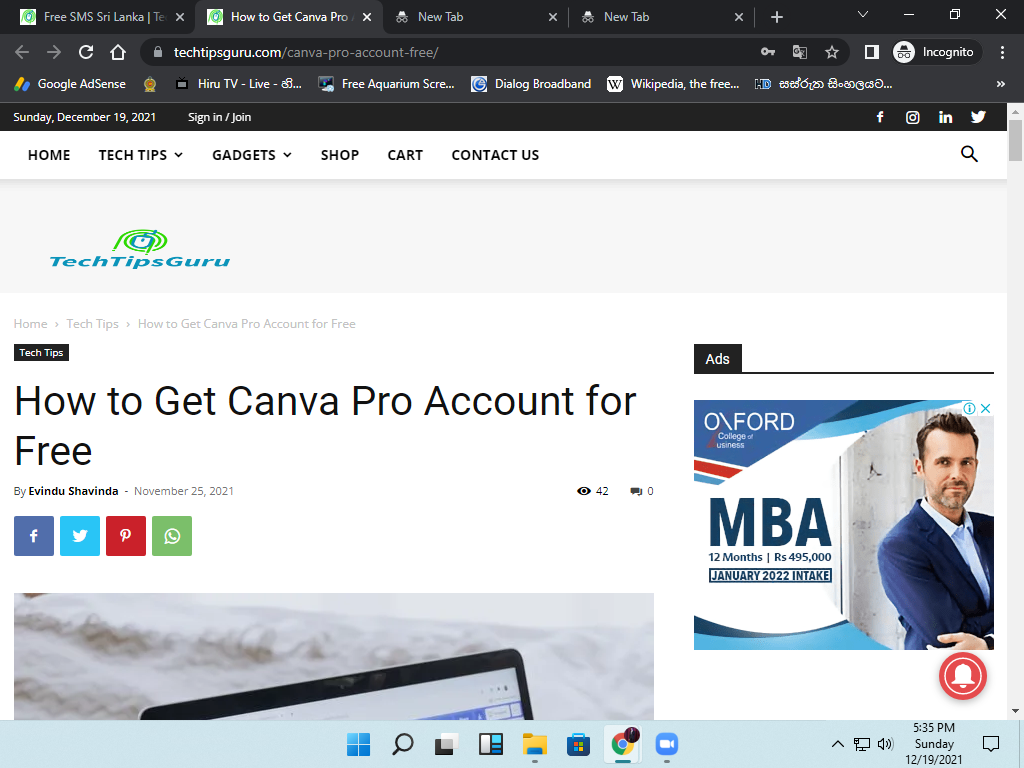Viewport: 1024px width, 768px height.
Task: Open Dialog Broadband bookmark
Action: [531, 84]
